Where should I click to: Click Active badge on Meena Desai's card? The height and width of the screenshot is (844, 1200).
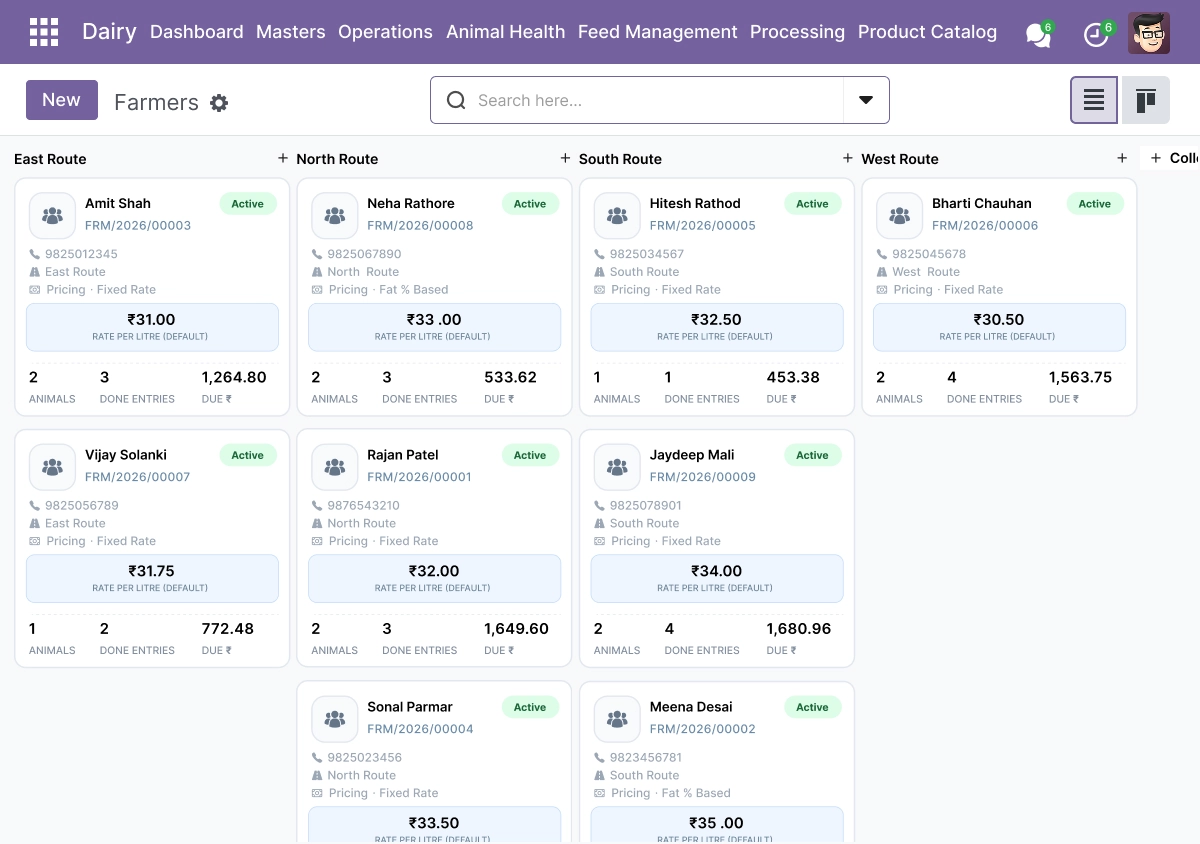813,707
